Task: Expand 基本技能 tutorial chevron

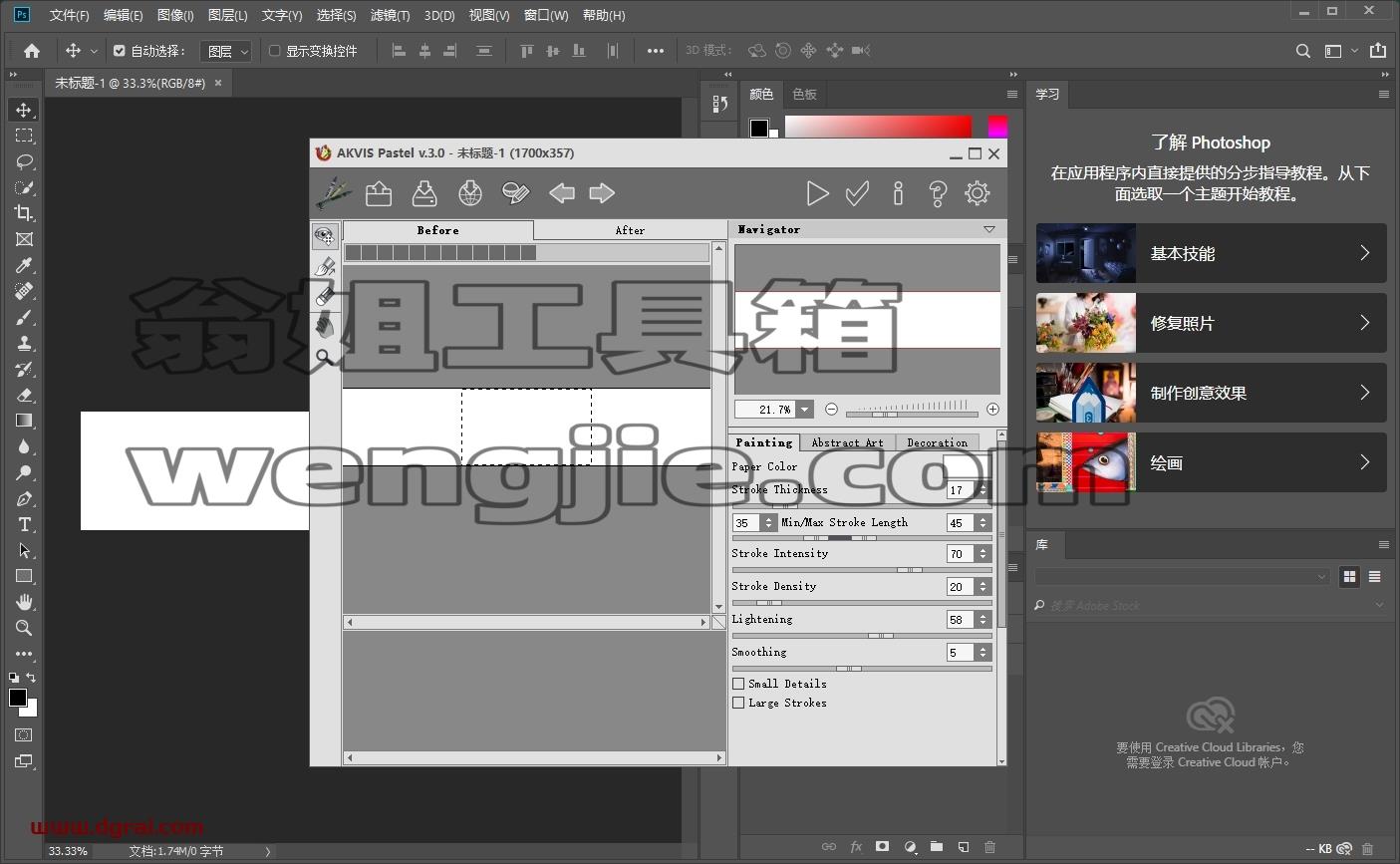Action: (1365, 253)
